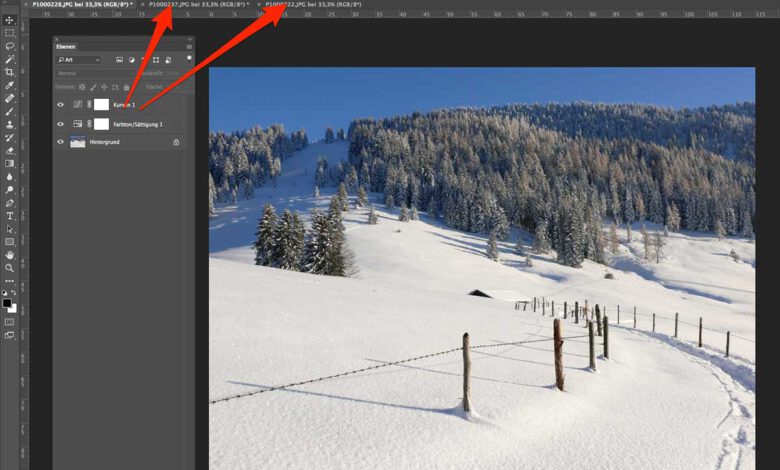Select the Type tool

coord(9,216)
